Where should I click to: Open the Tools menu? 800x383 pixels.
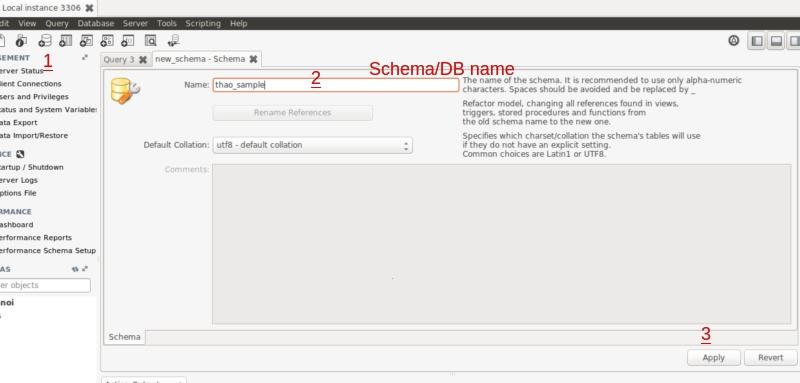[x=167, y=23]
